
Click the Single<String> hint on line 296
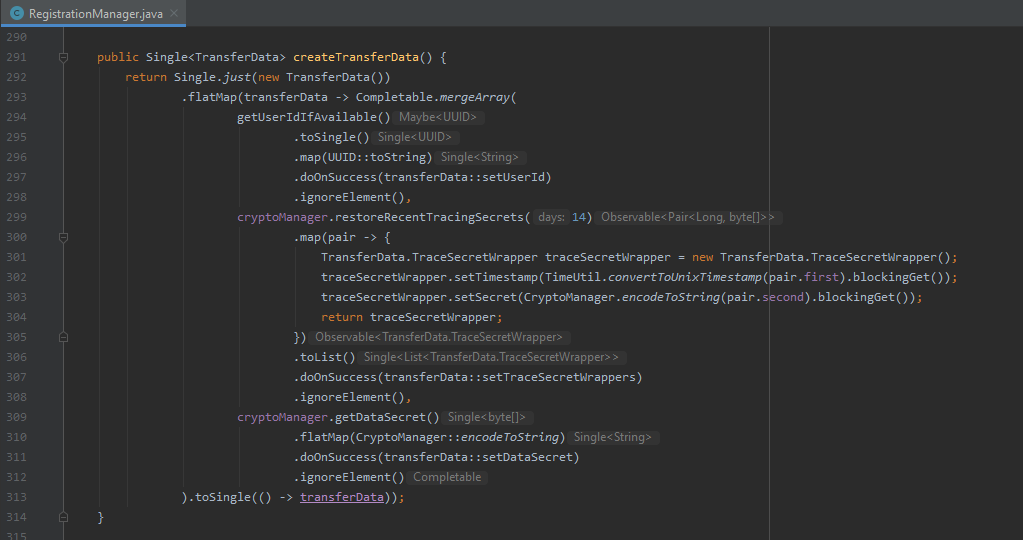pyautogui.click(x=480, y=157)
